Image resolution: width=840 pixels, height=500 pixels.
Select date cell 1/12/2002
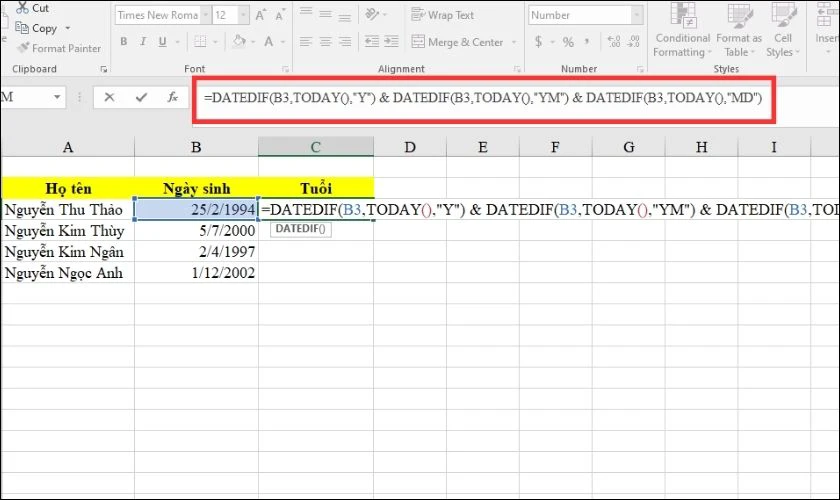196,273
